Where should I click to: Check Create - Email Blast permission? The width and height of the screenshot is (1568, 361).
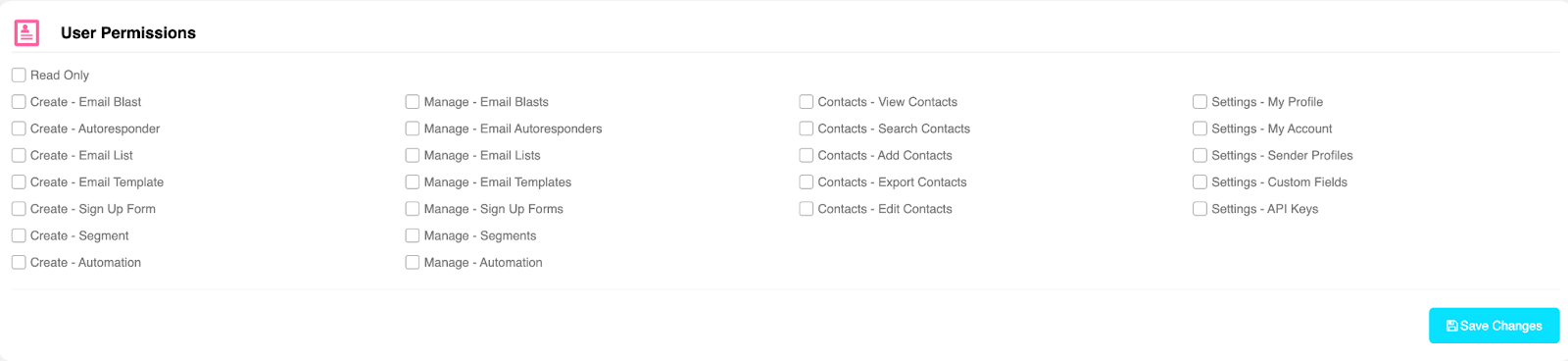tap(19, 101)
